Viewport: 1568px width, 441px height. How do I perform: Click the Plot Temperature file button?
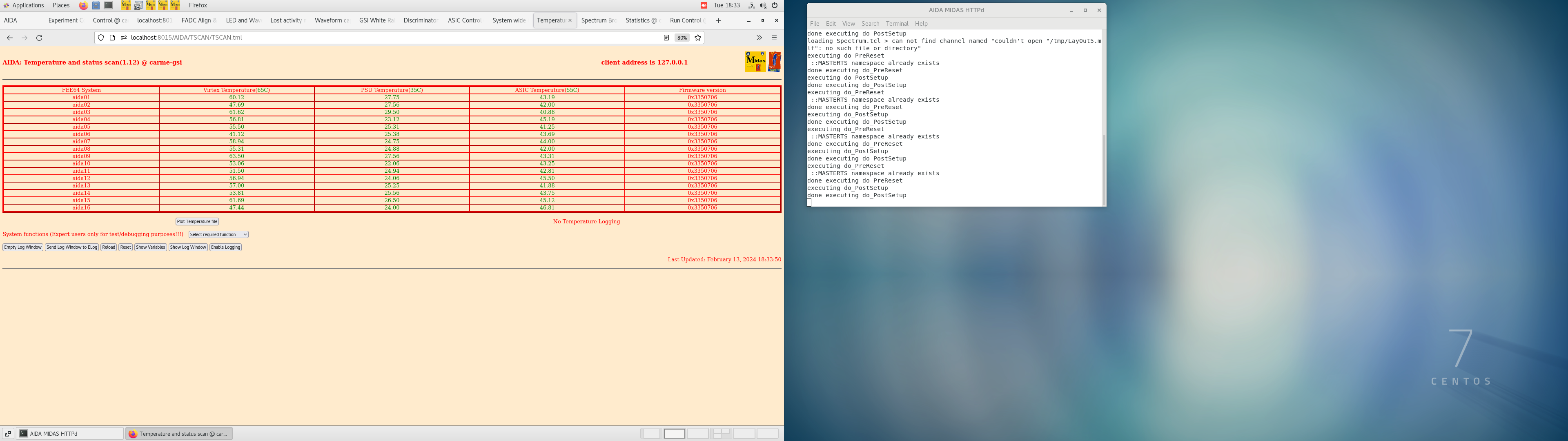(196, 221)
